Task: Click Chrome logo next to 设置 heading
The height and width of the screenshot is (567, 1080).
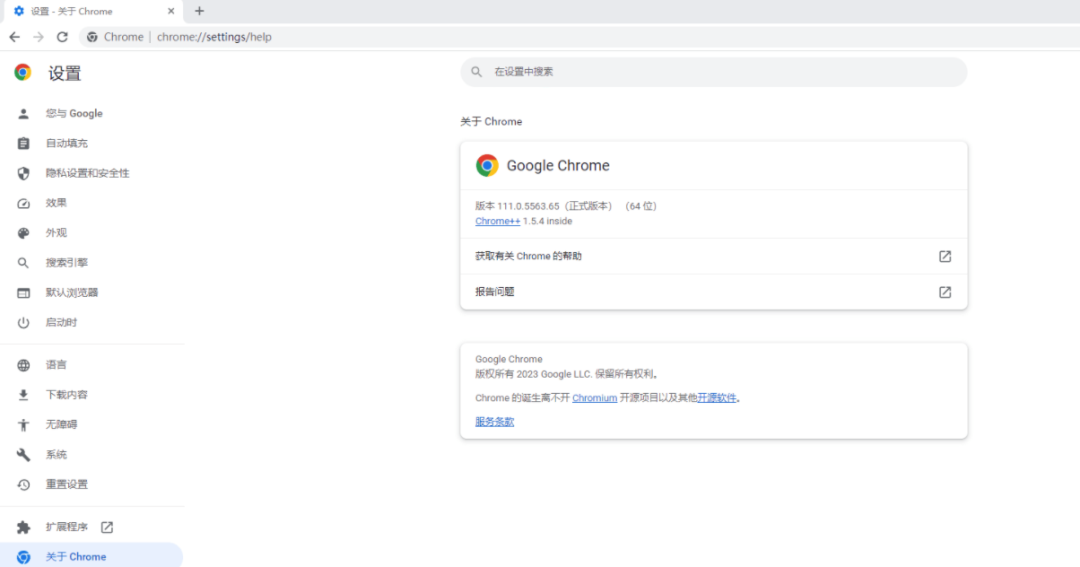Action: click(x=23, y=72)
